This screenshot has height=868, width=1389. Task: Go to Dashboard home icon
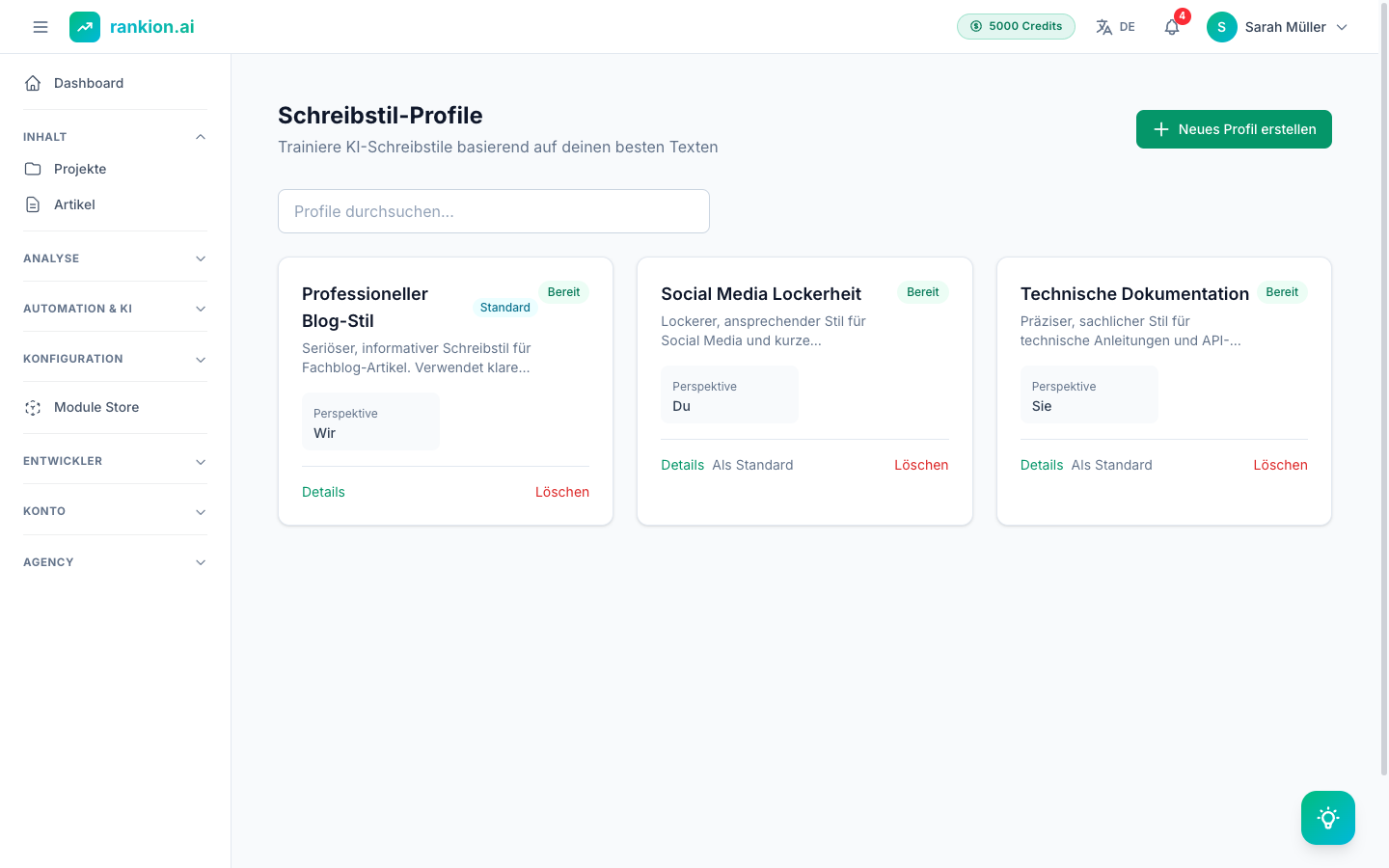click(x=33, y=83)
